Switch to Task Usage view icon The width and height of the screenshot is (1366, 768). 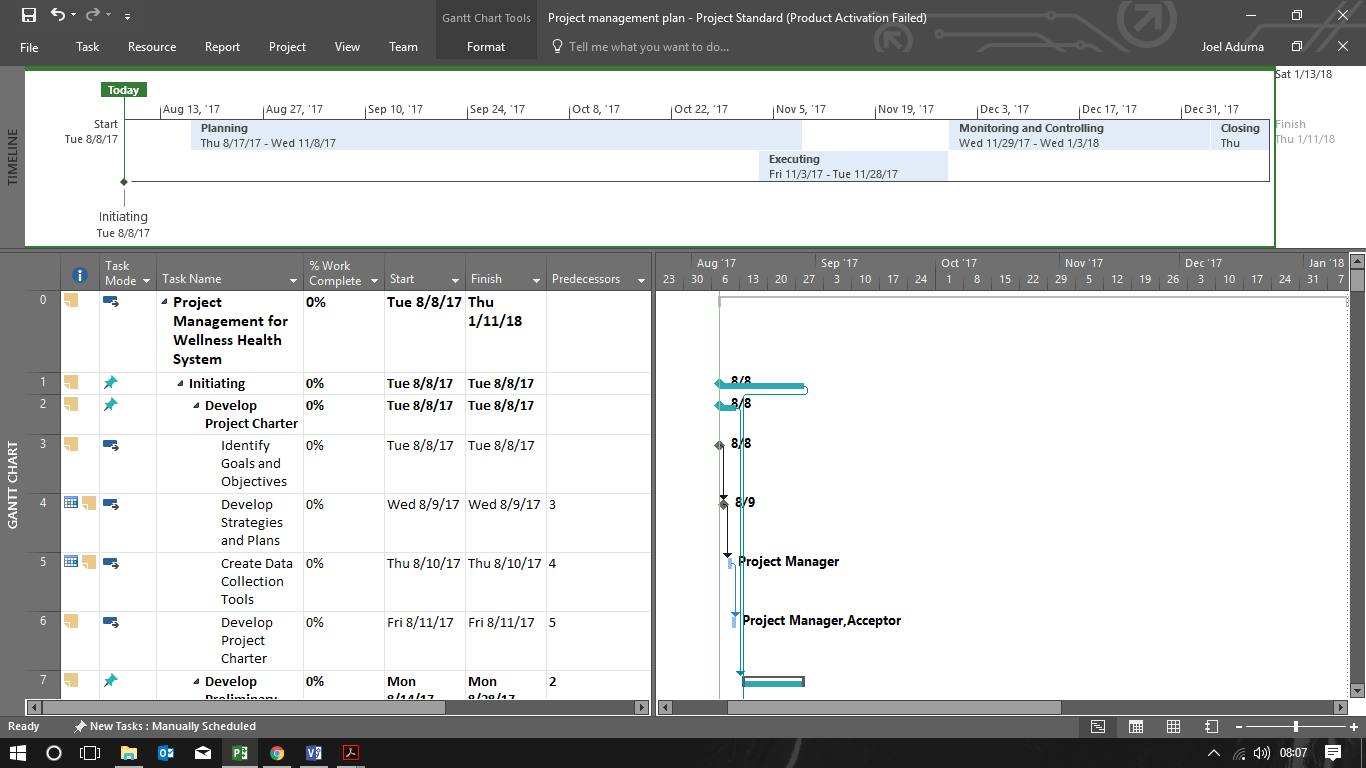[x=1136, y=726]
